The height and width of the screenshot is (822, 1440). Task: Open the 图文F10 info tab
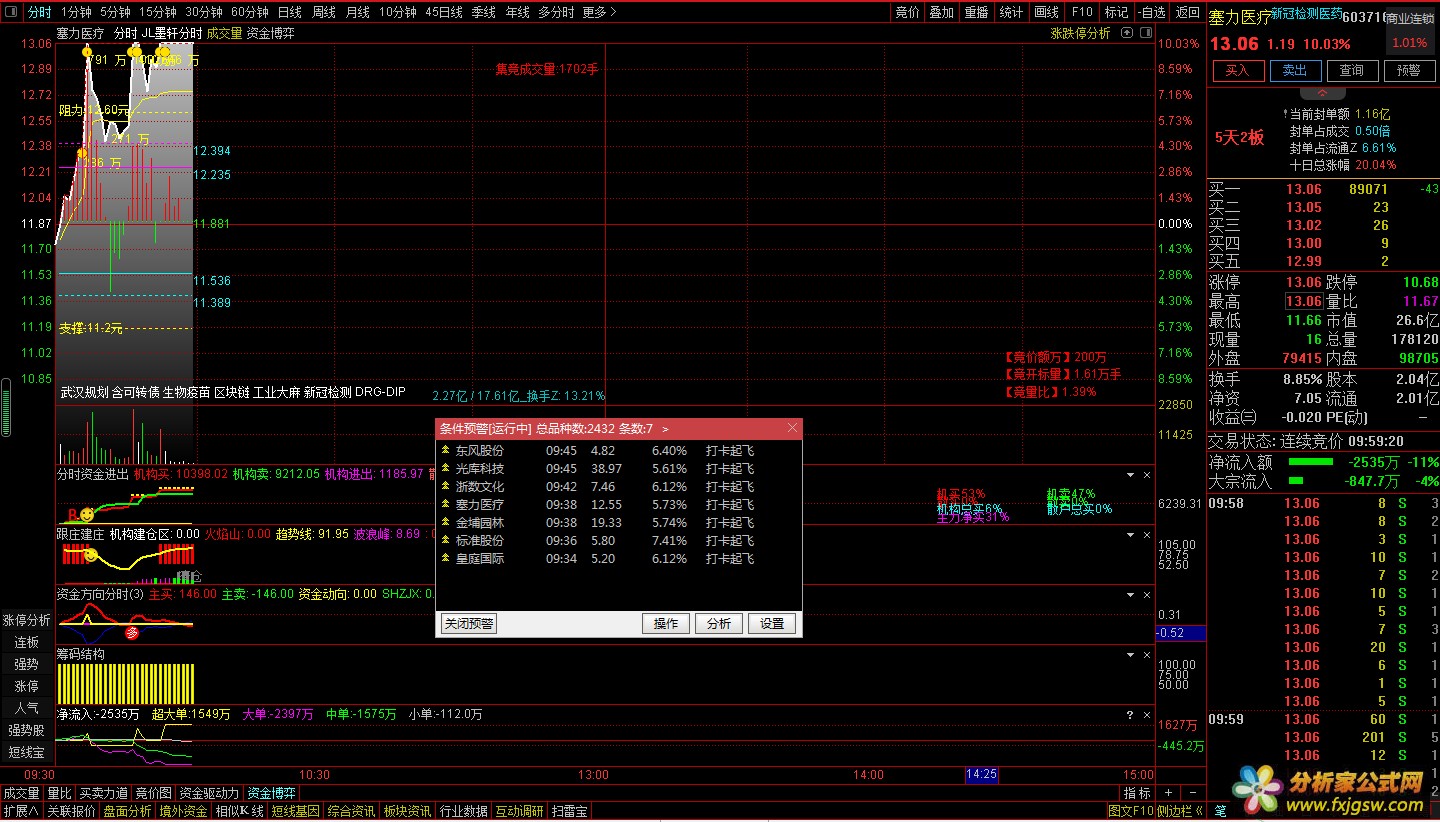1131,811
